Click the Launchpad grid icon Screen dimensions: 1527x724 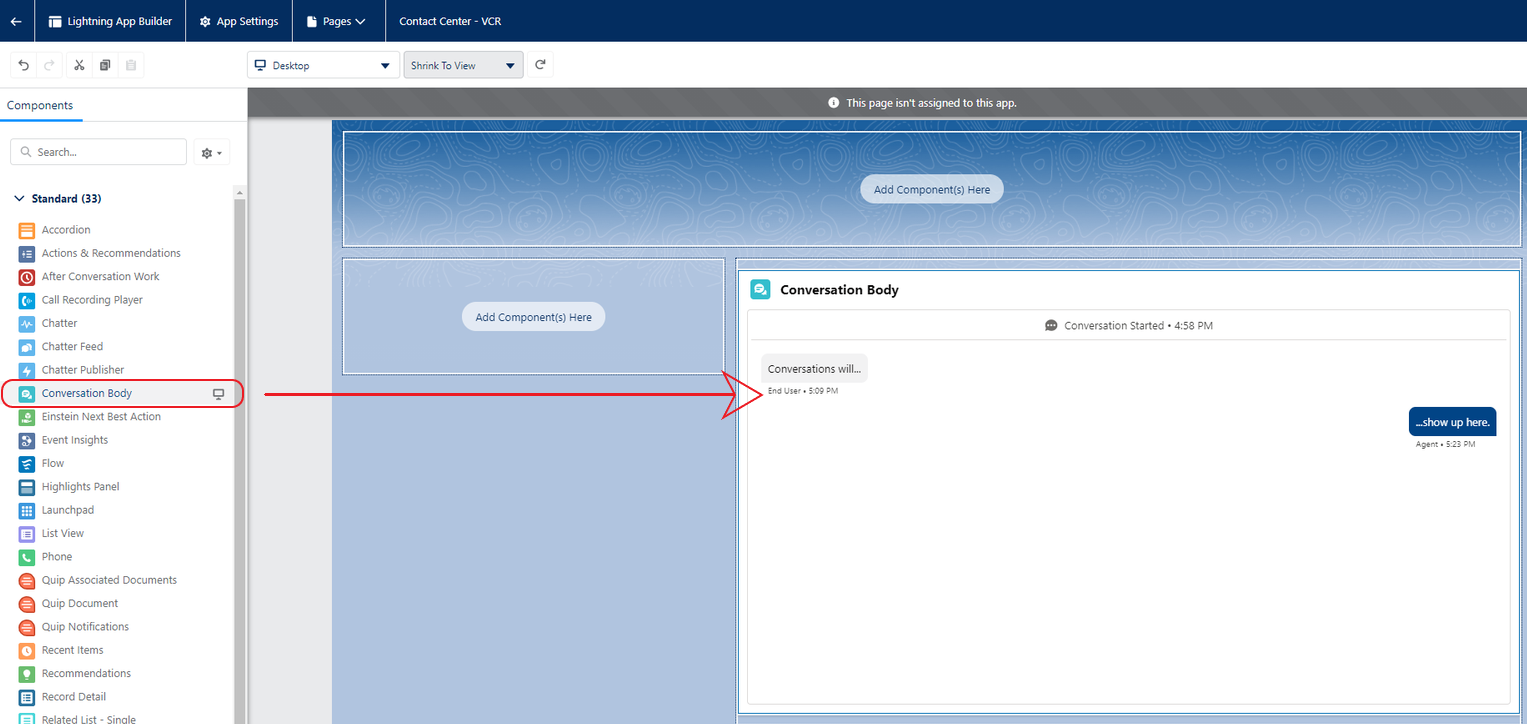click(27, 510)
